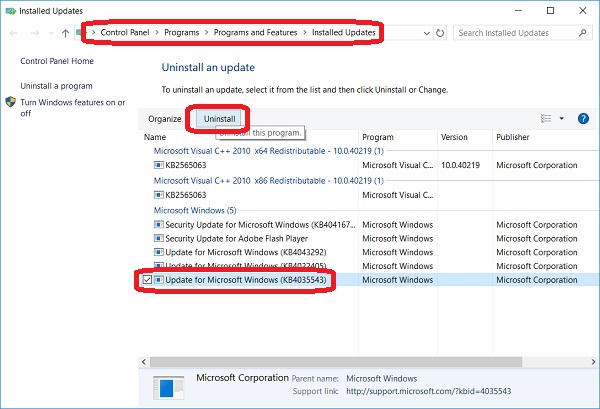Select Security Update for Adobe Flash Player
Image resolution: width=600 pixels, height=409 pixels.
tap(236, 239)
